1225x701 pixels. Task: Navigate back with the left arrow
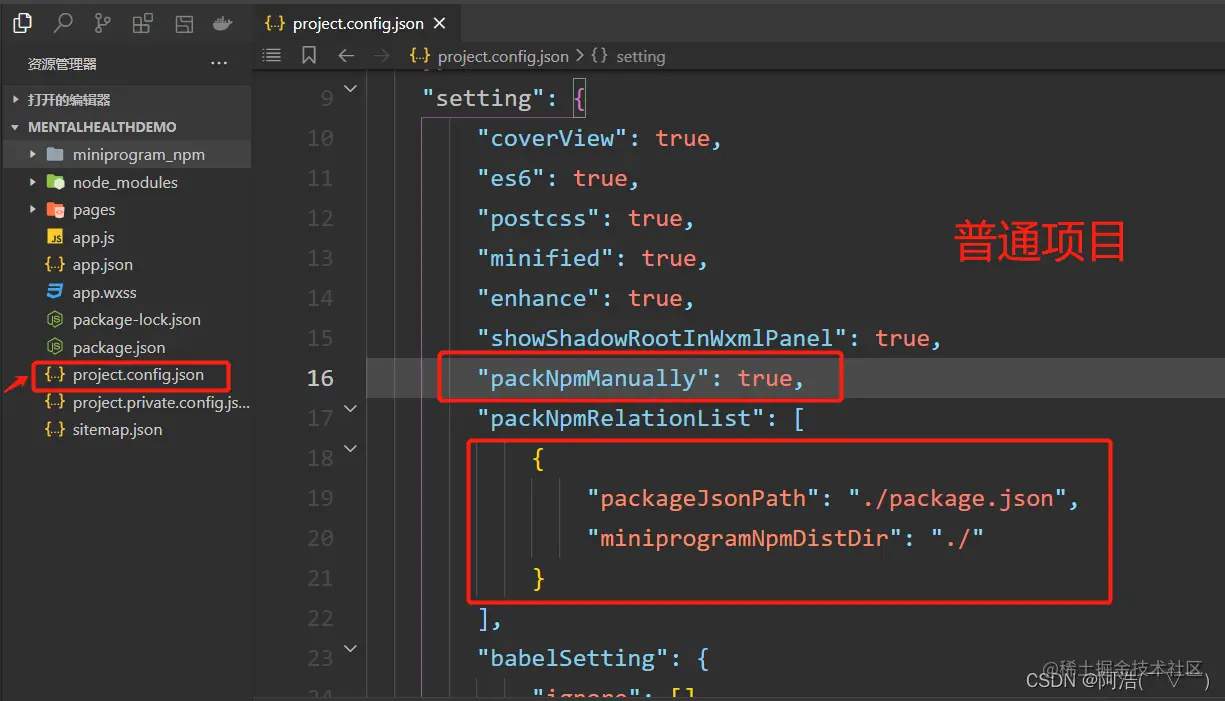coord(346,56)
